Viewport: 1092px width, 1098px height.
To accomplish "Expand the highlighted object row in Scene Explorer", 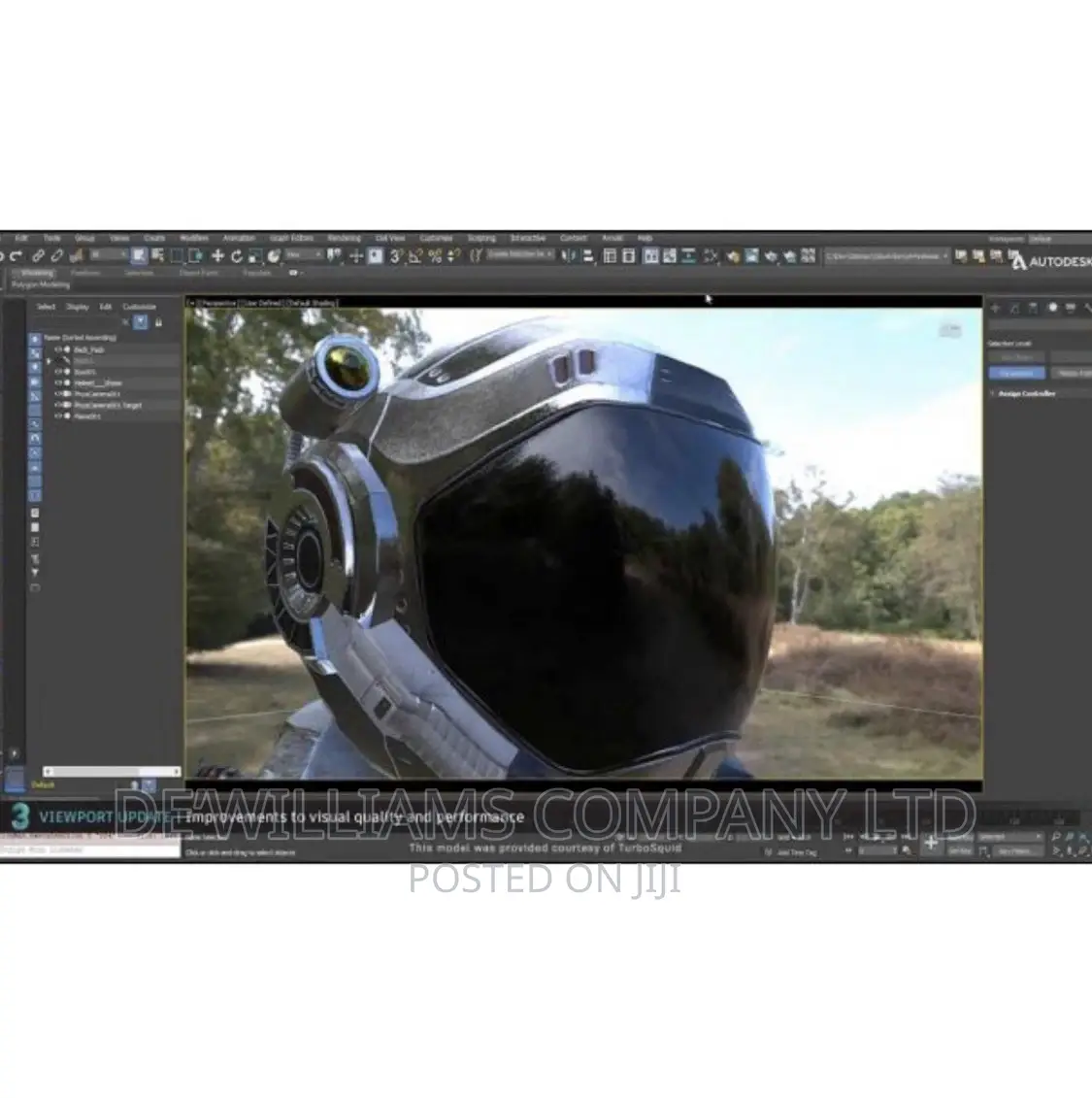I will 49,361.
